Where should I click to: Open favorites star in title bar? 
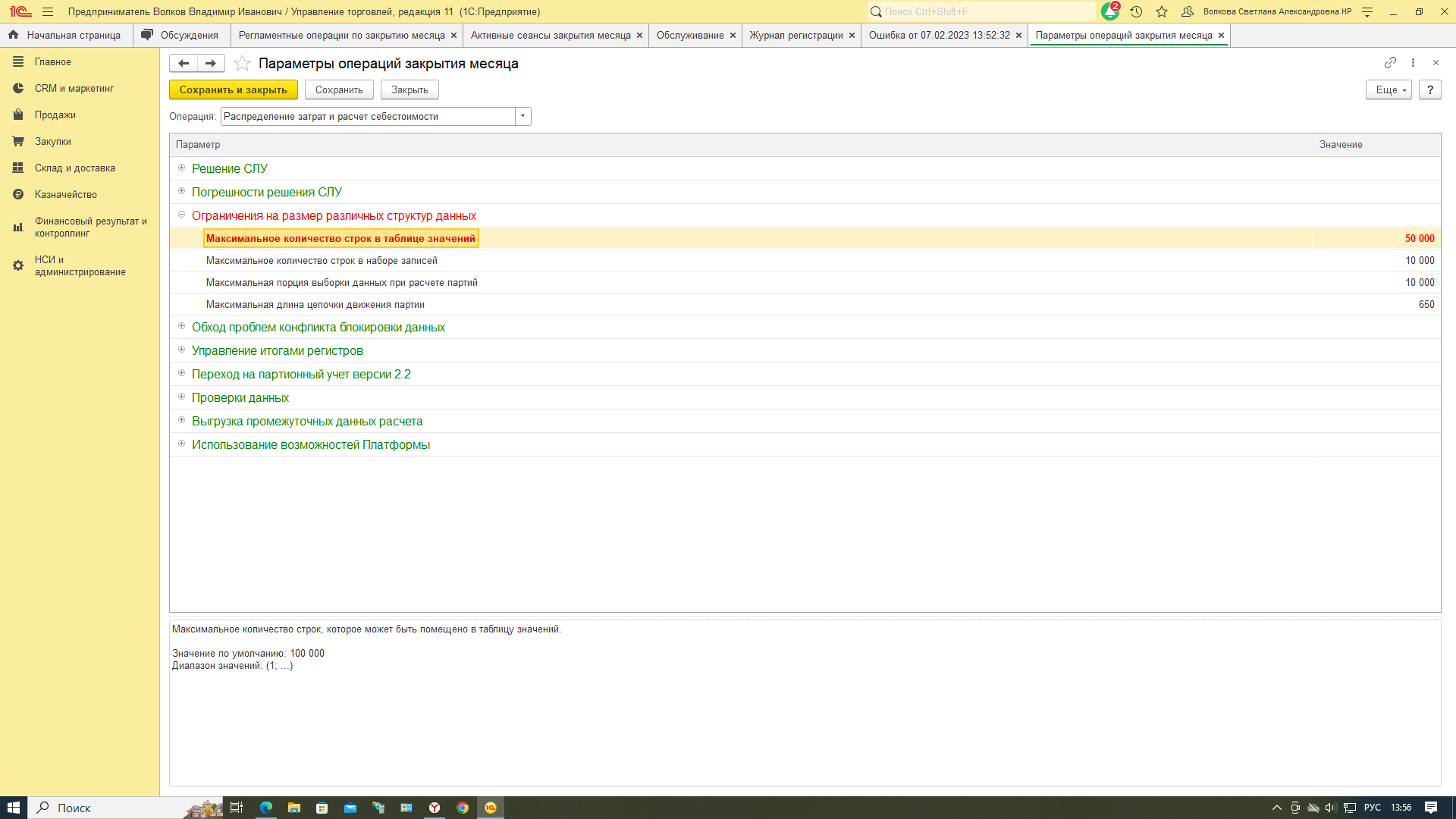(1162, 11)
